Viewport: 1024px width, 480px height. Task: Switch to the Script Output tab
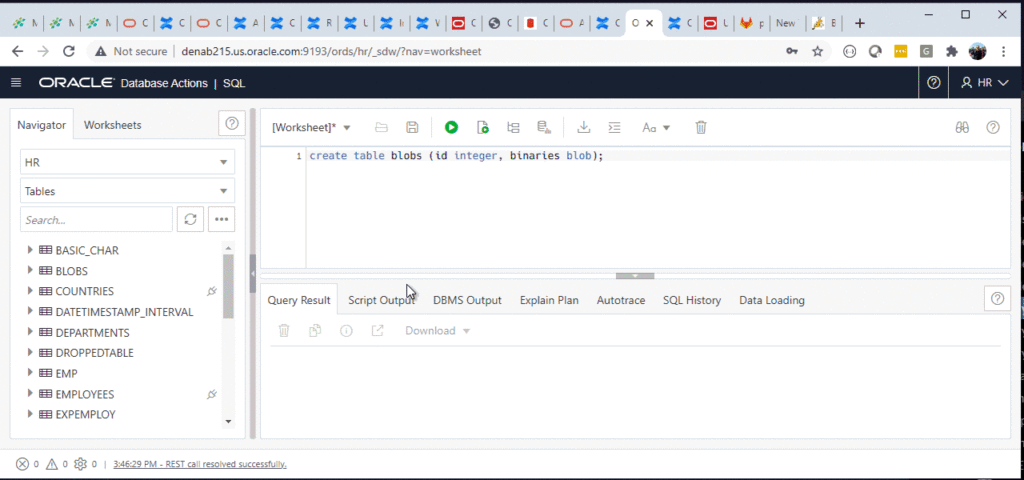click(381, 300)
